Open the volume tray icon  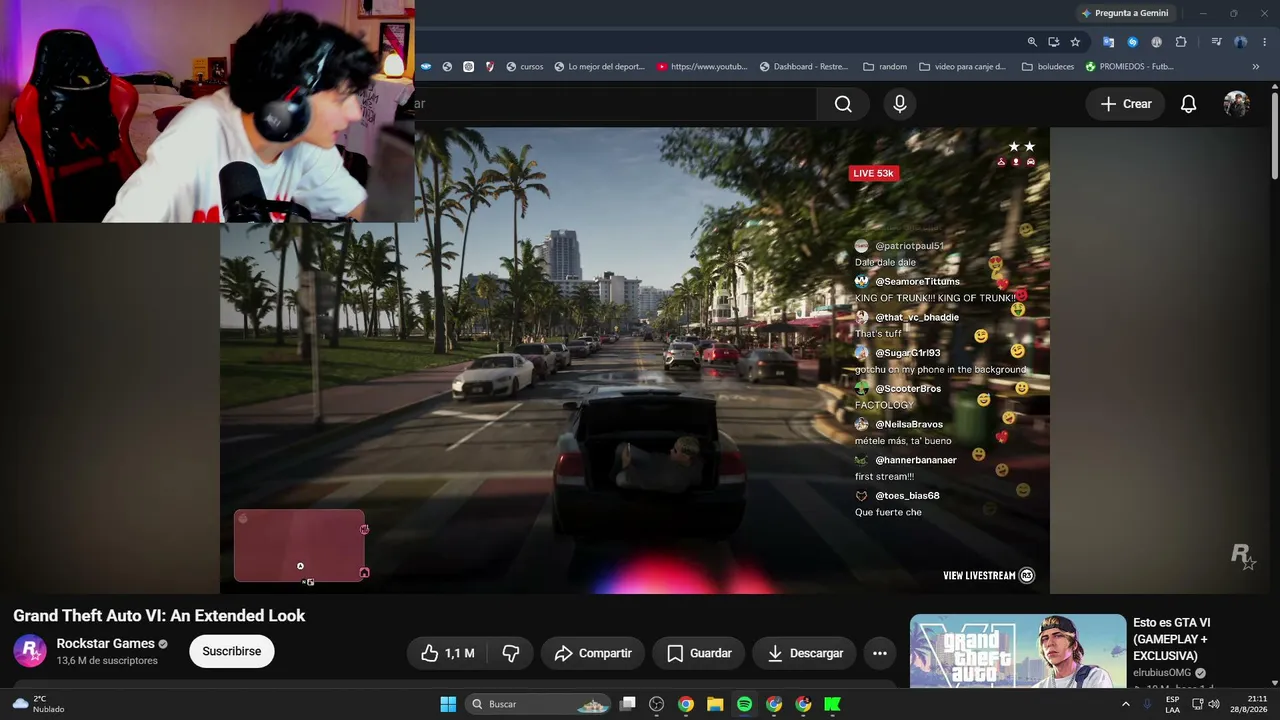click(1214, 704)
